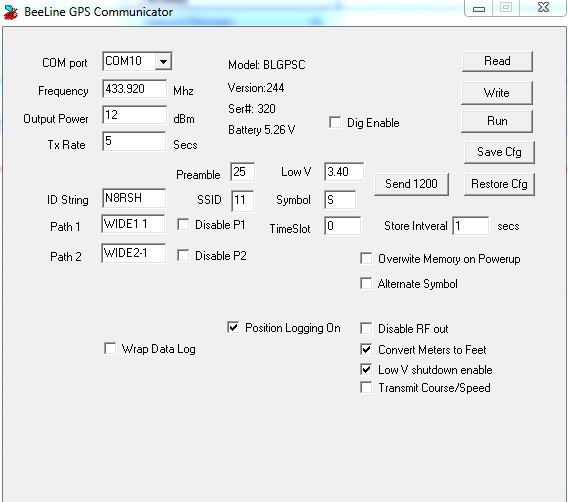Click the ID String text field
The image size is (568, 502).
[x=134, y=198]
